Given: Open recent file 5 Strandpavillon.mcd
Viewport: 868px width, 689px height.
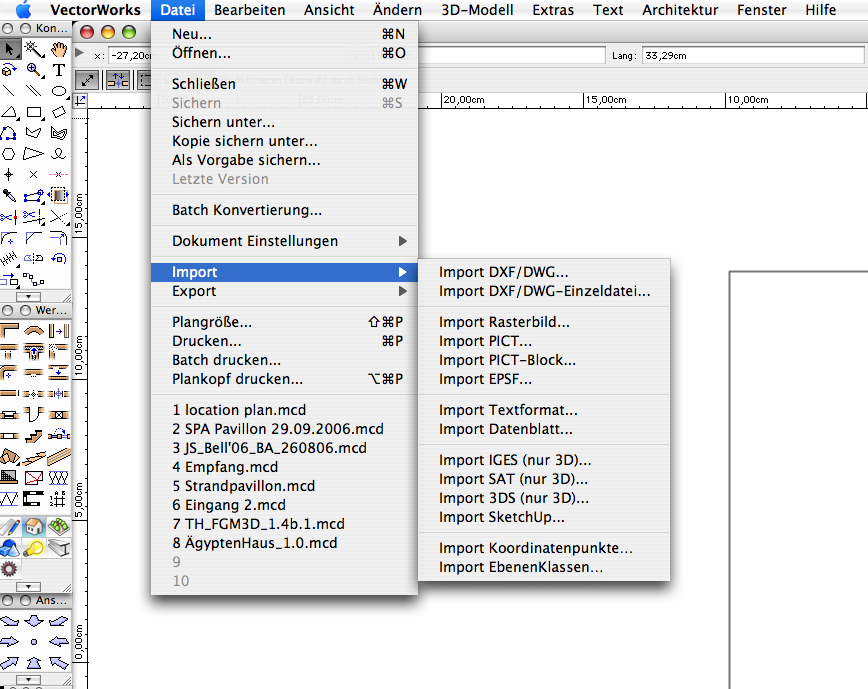Looking at the screenshot, I should tap(284, 486).
